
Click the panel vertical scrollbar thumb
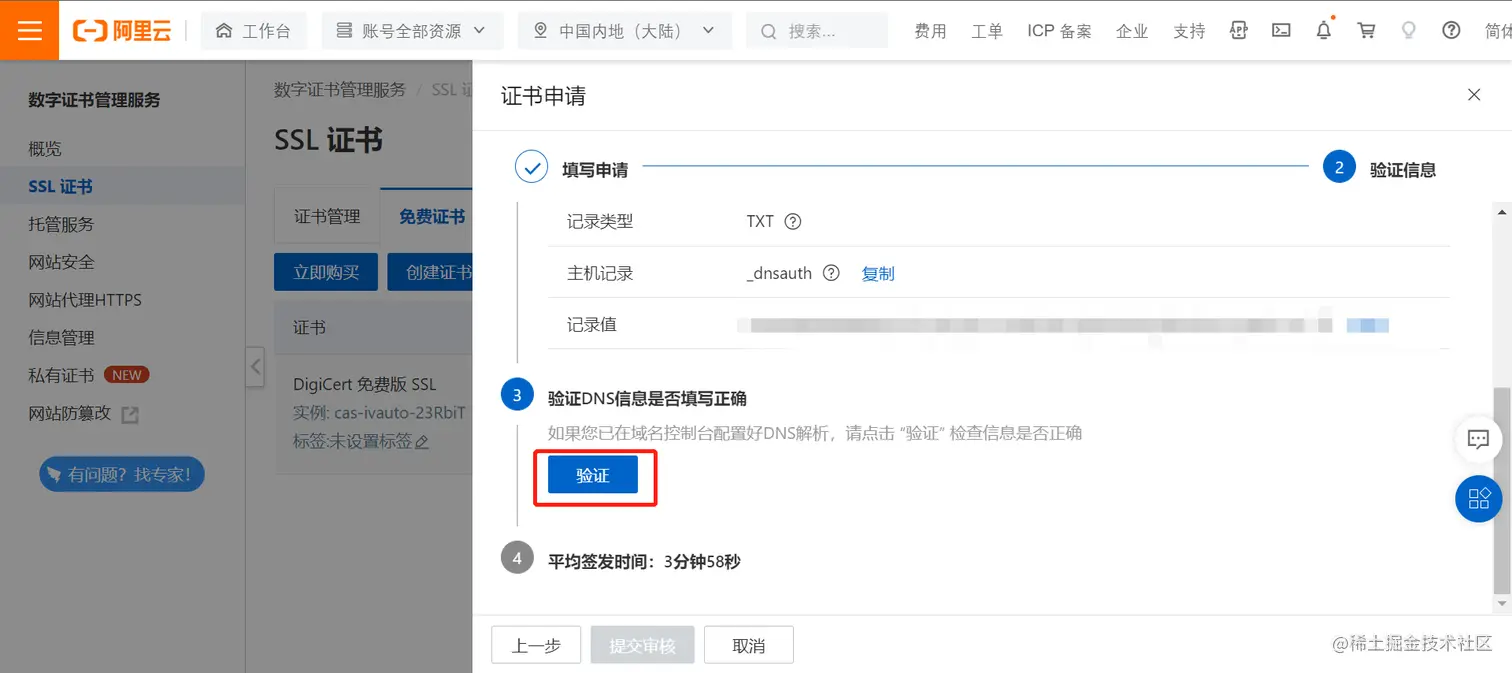[1502, 491]
